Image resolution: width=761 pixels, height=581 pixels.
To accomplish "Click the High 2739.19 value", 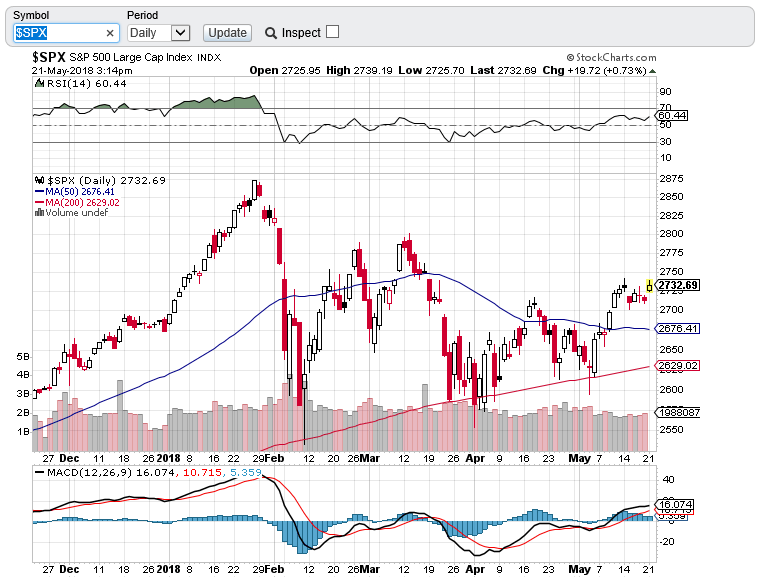I will (x=359, y=70).
